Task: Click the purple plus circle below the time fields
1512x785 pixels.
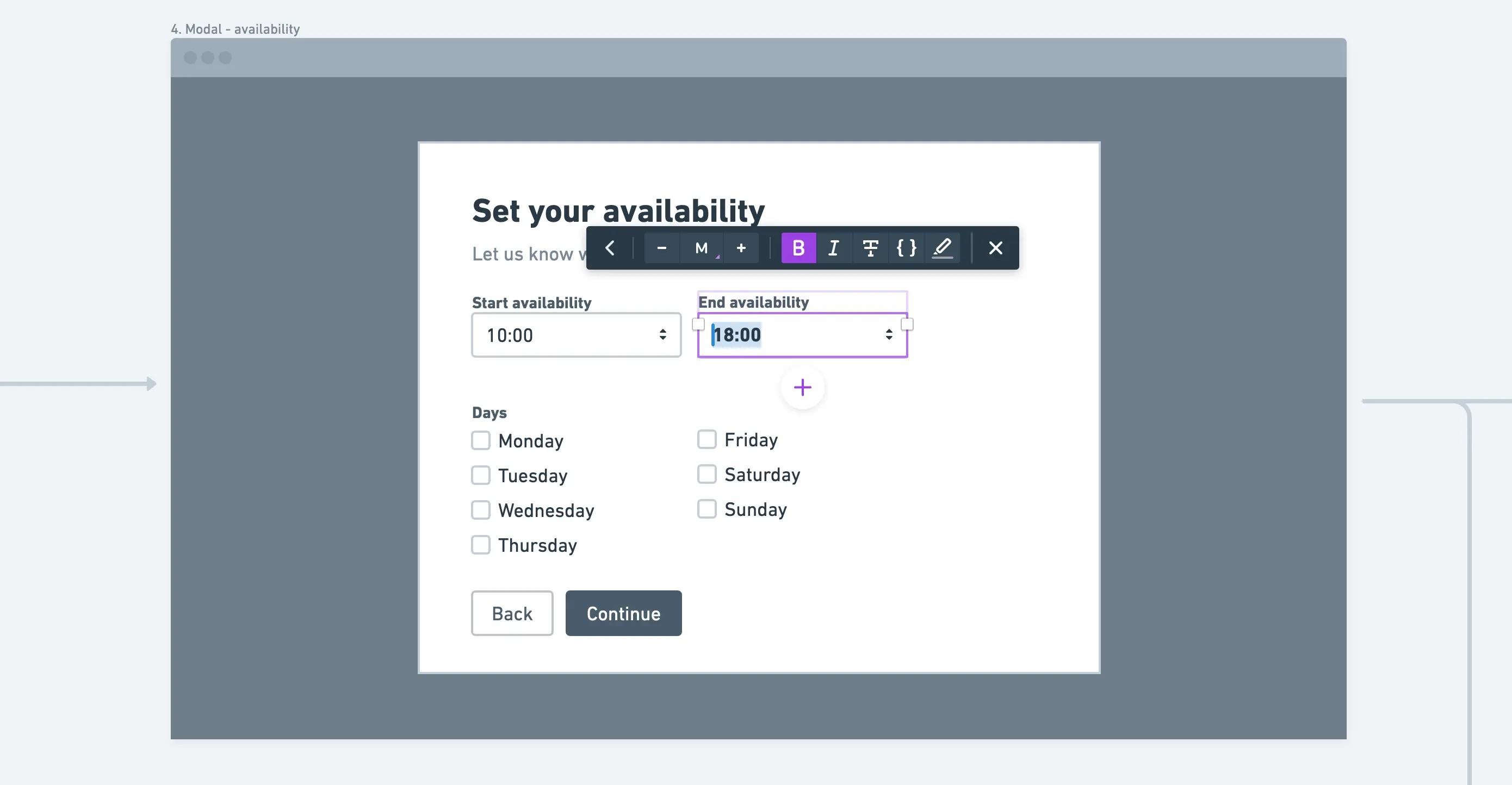Action: click(802, 387)
